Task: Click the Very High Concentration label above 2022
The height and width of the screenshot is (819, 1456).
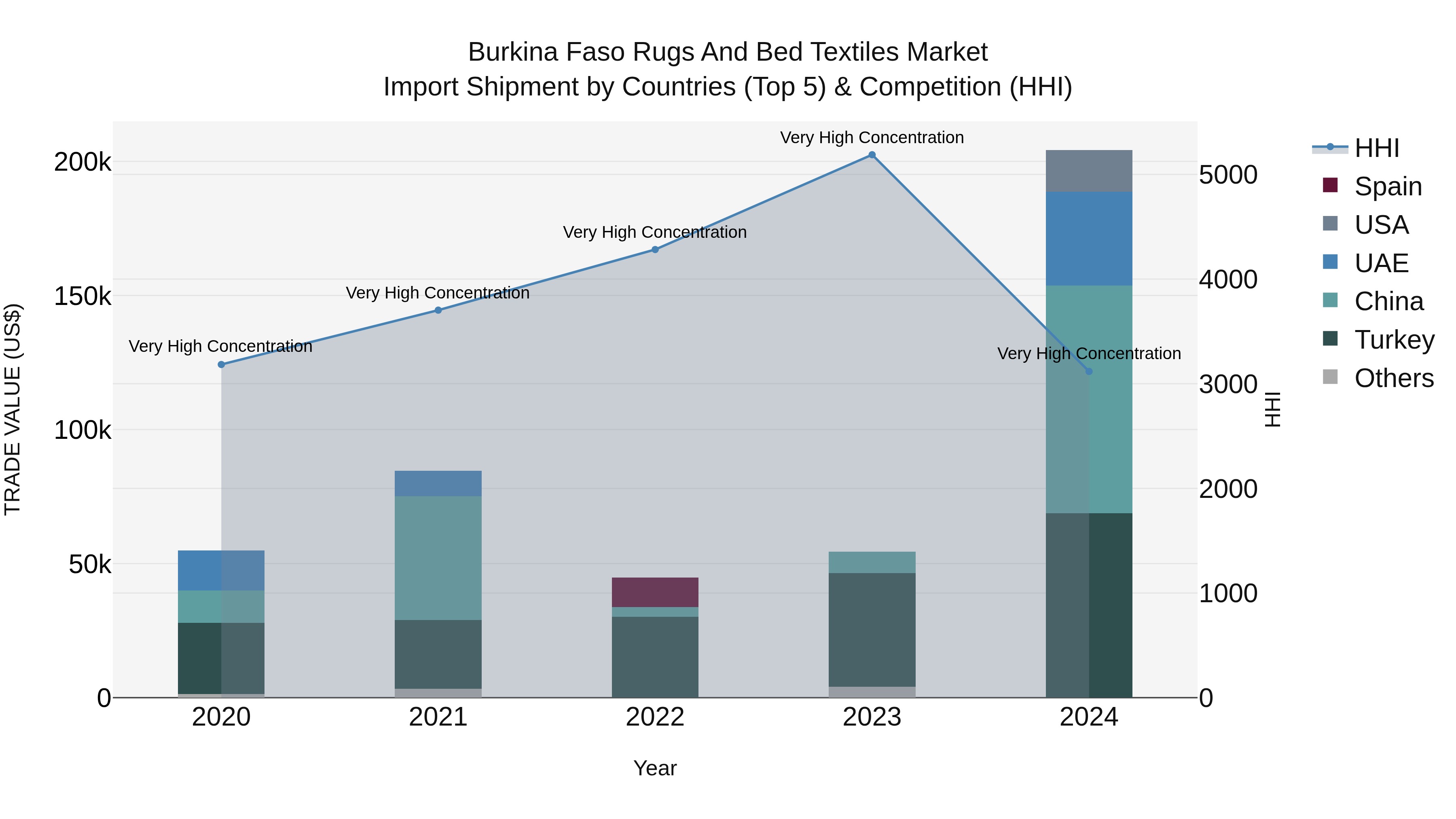Action: 655,232
